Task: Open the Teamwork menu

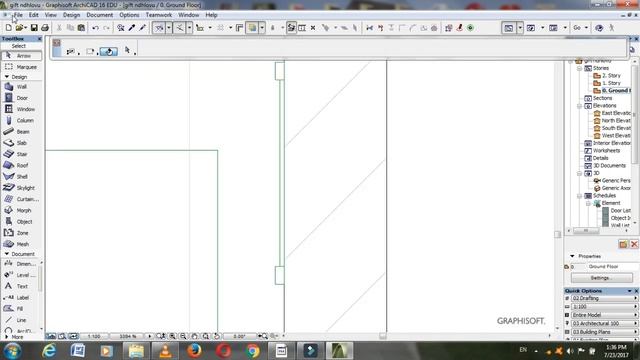Action: [x=159, y=15]
